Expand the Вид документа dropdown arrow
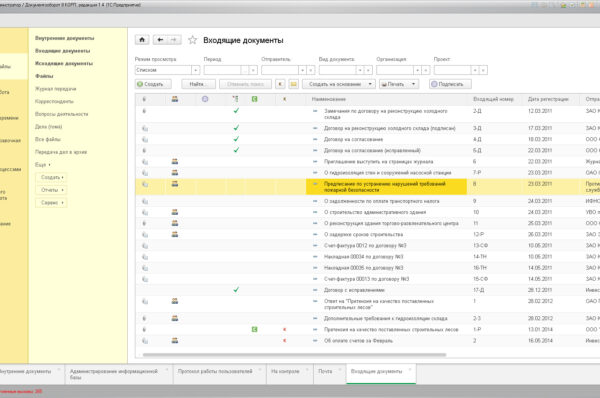 [x=360, y=70]
